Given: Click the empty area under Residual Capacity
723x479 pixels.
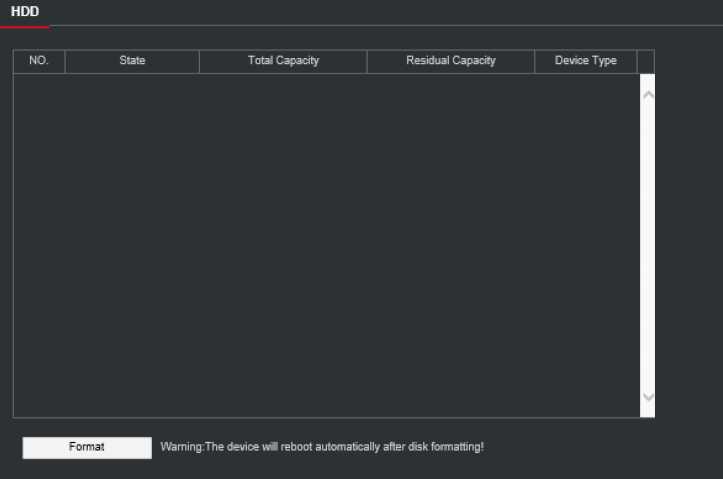Looking at the screenshot, I should [x=450, y=200].
